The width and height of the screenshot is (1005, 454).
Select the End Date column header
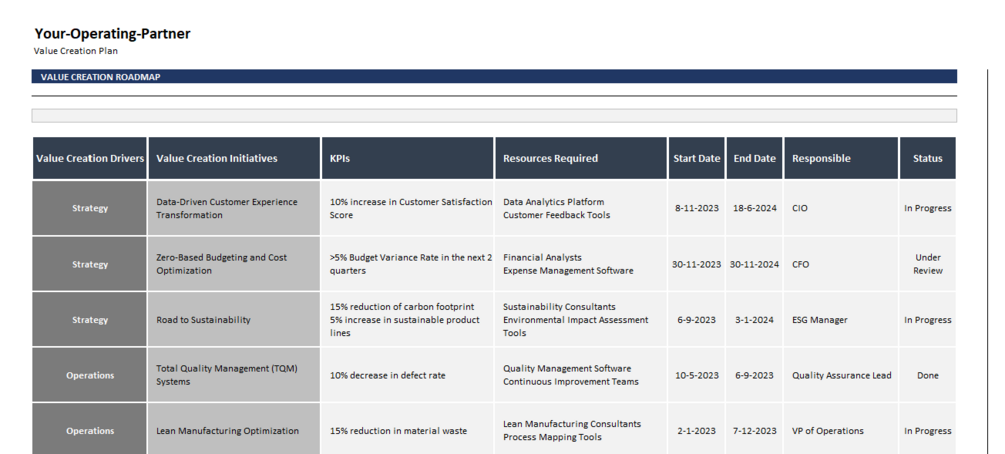coord(754,158)
